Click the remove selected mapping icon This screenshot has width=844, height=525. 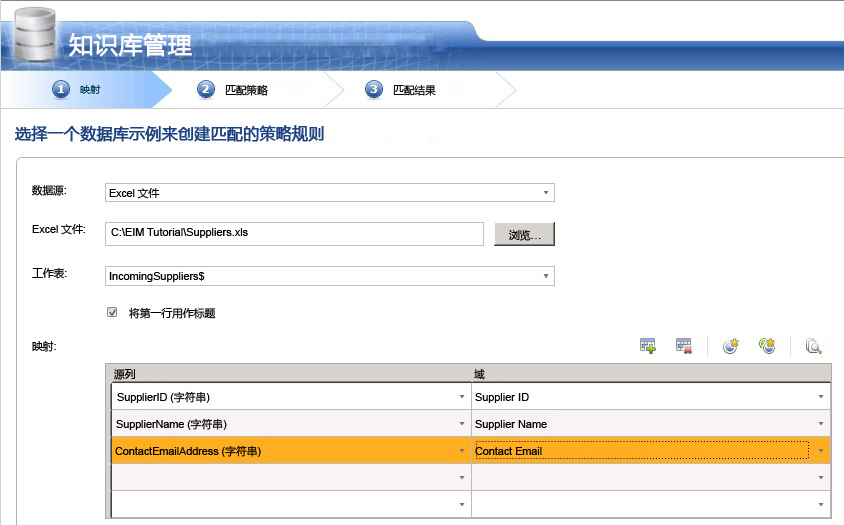coord(684,346)
